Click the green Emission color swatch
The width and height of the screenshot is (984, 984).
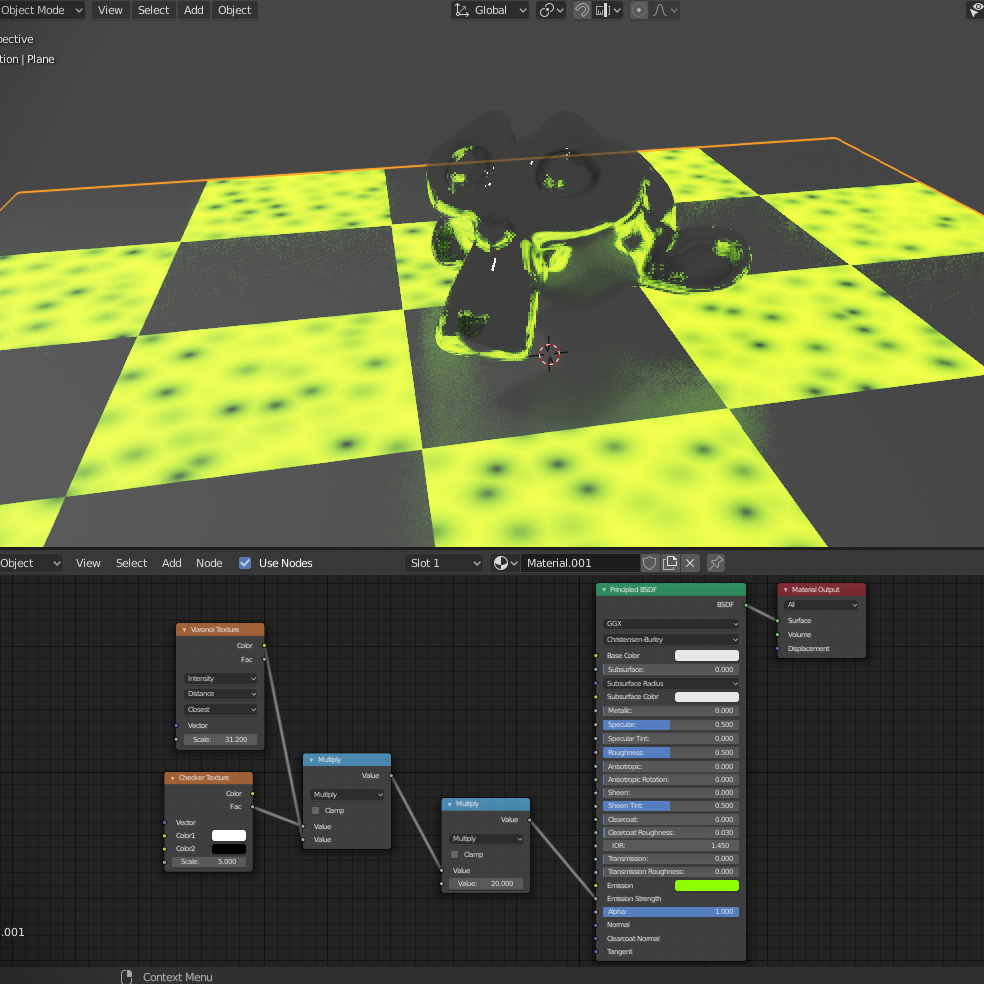(x=707, y=885)
